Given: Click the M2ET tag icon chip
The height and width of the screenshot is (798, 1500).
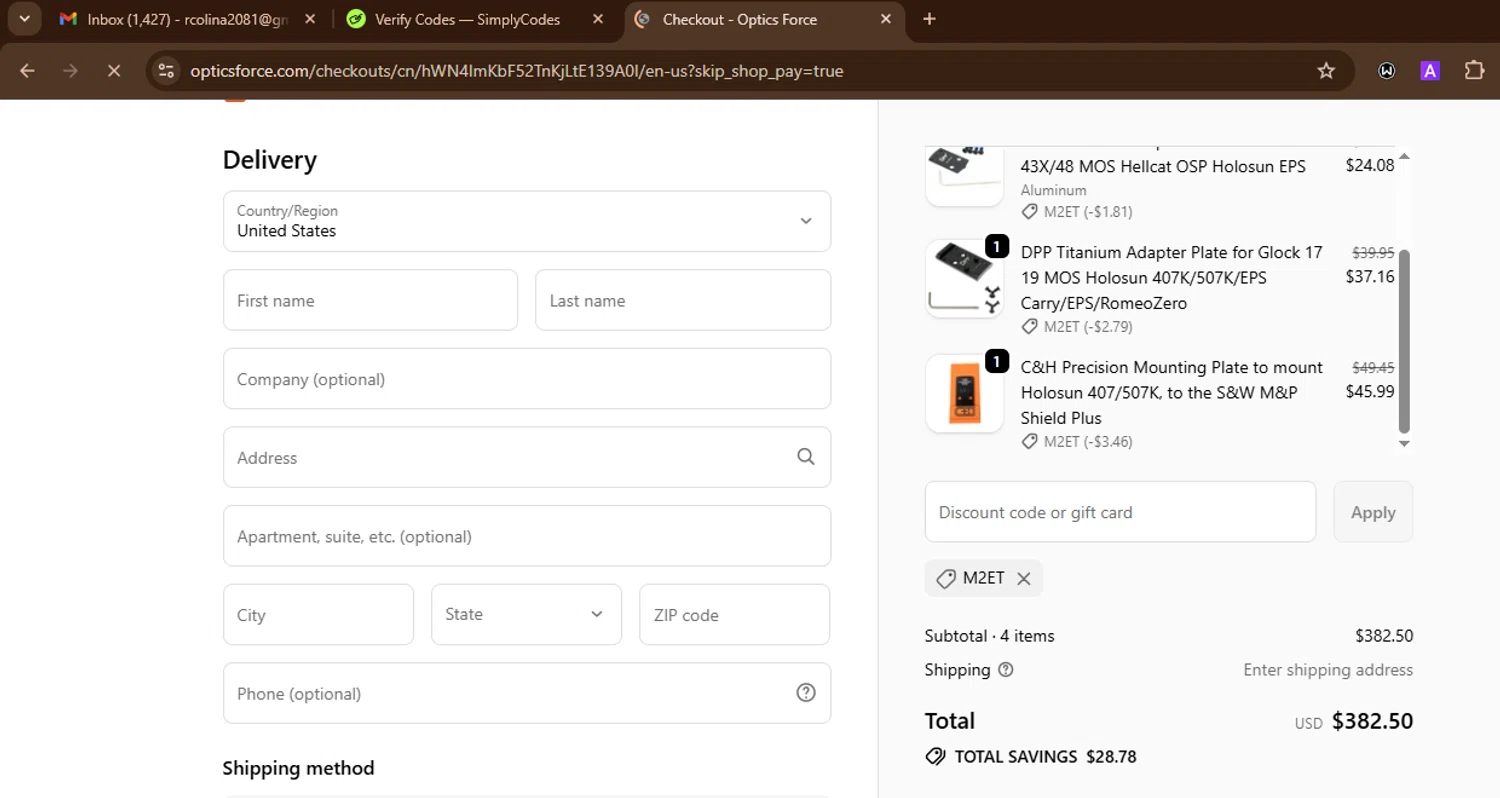Looking at the screenshot, I should 945,578.
